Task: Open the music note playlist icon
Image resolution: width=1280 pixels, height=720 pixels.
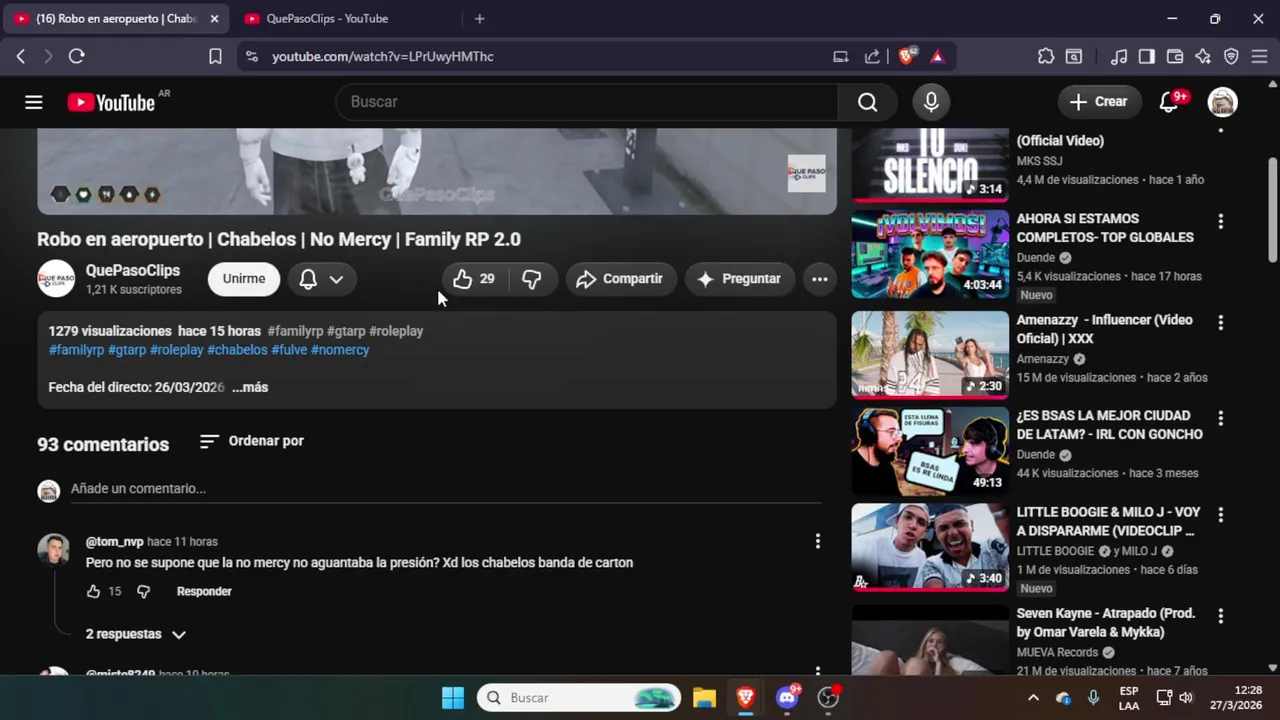Action: [1119, 57]
